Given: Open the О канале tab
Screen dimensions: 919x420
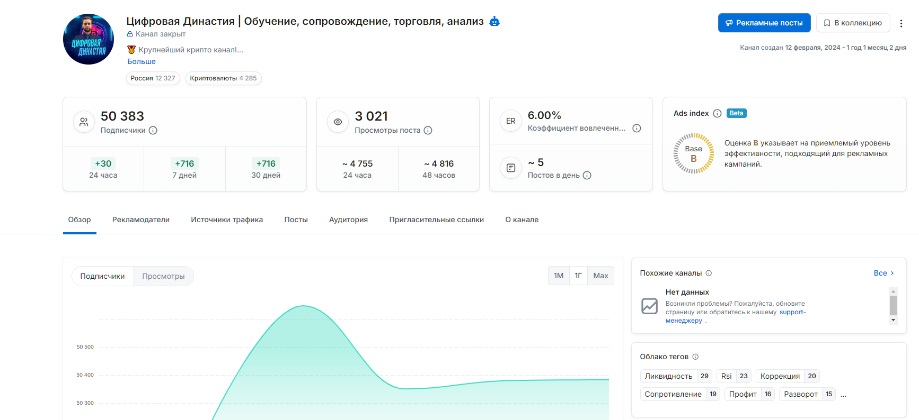Looking at the screenshot, I should pos(522,220).
